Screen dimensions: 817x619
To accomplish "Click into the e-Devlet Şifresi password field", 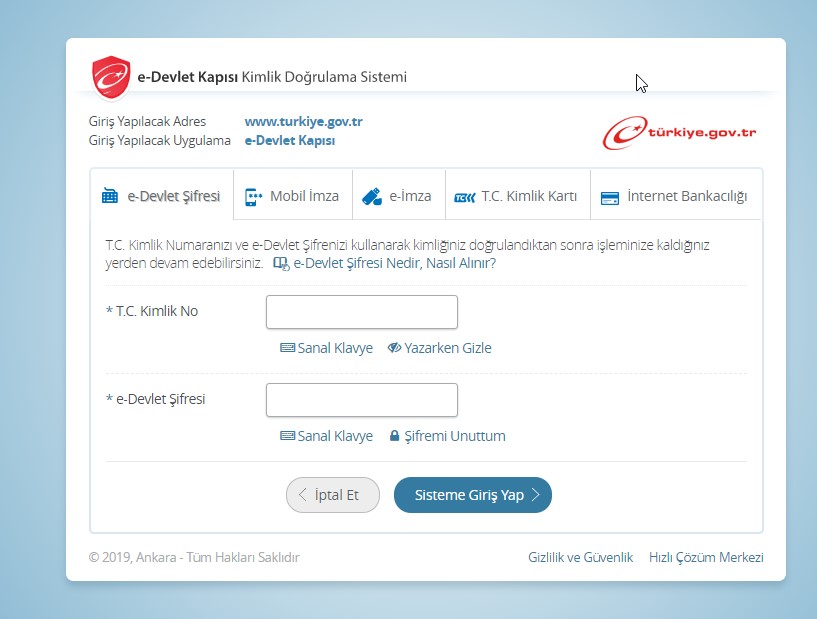I will click(361, 400).
